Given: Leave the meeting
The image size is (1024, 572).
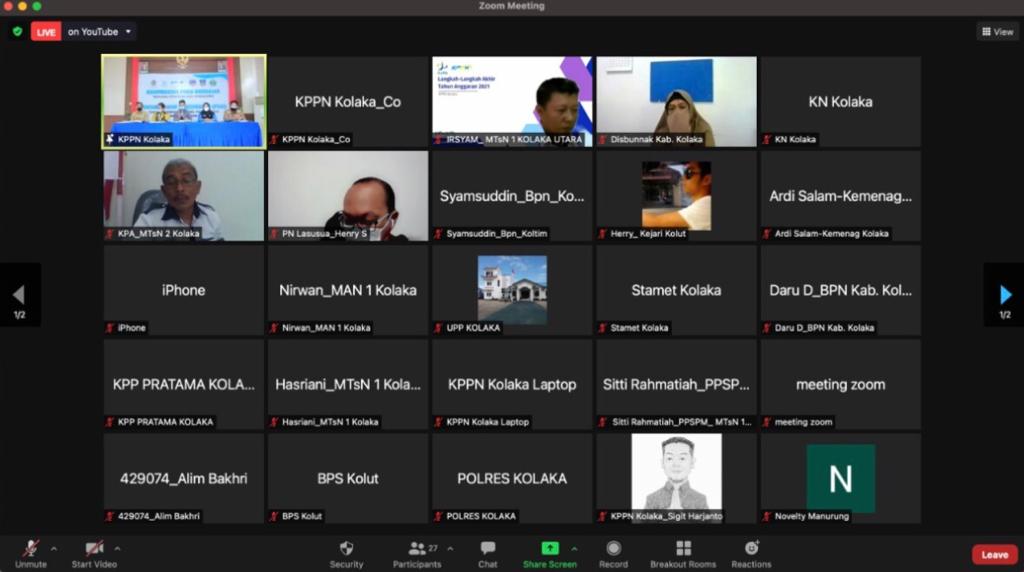Looking at the screenshot, I should [994, 555].
